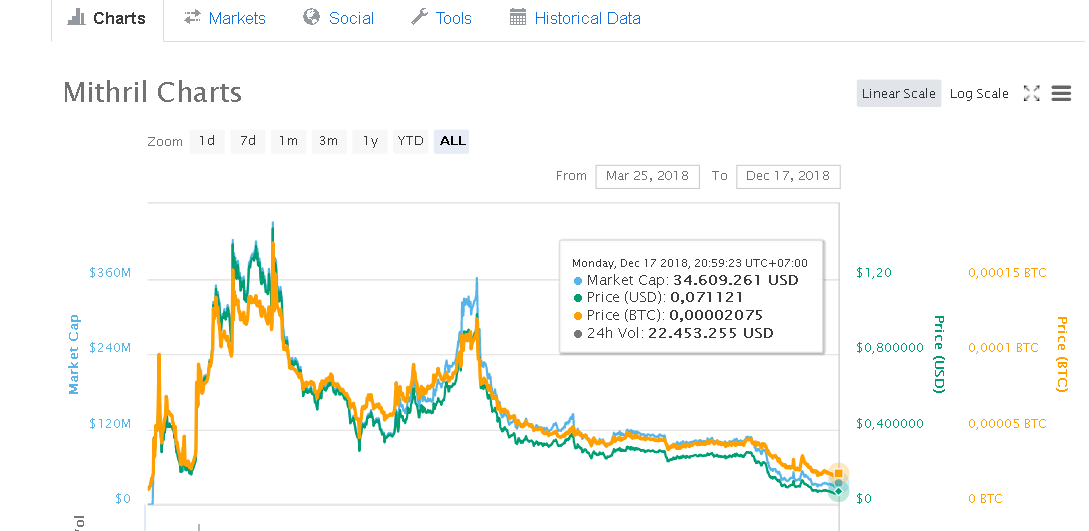Click the bar chart icon on Charts tab
The width and height of the screenshot is (1089, 531).
(x=76, y=17)
